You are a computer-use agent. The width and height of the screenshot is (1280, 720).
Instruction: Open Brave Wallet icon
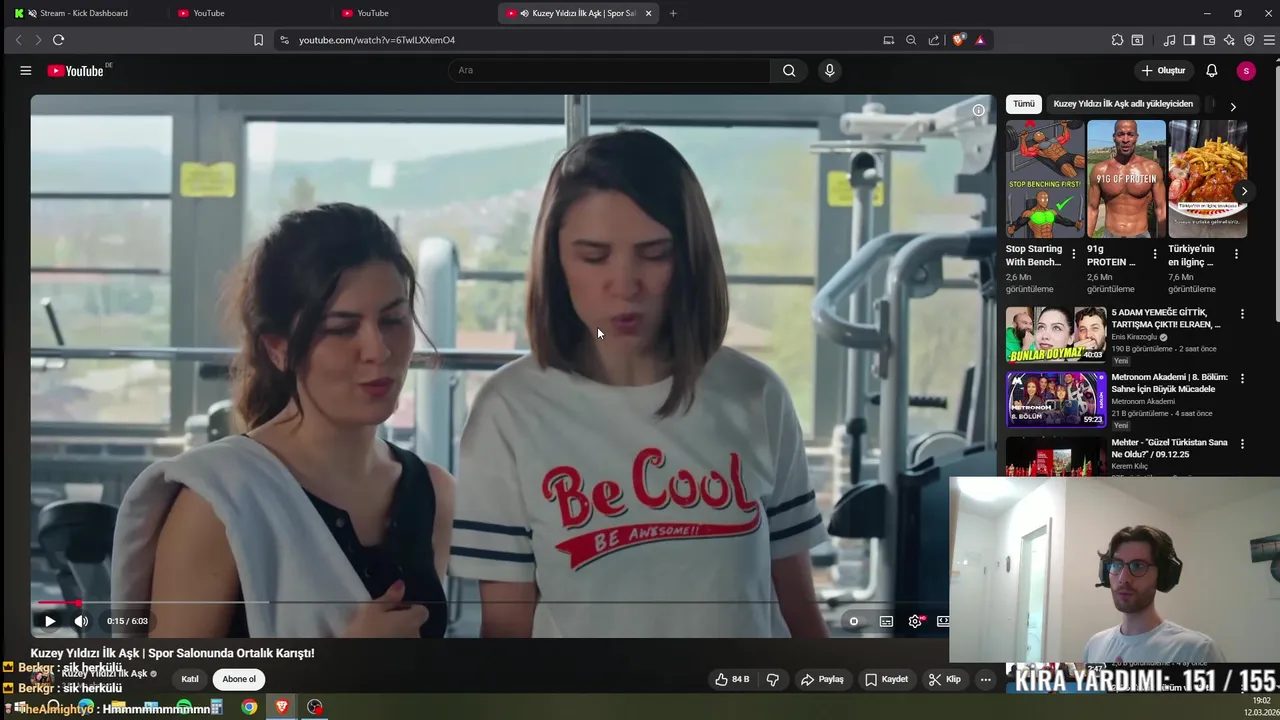pyautogui.click(x=1209, y=40)
